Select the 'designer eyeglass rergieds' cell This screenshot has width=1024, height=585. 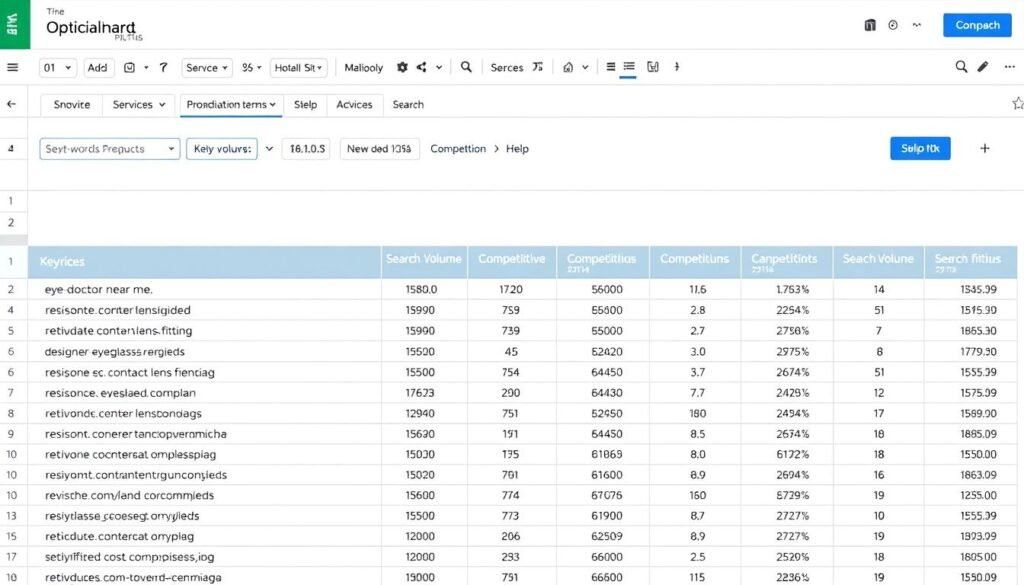(204, 351)
